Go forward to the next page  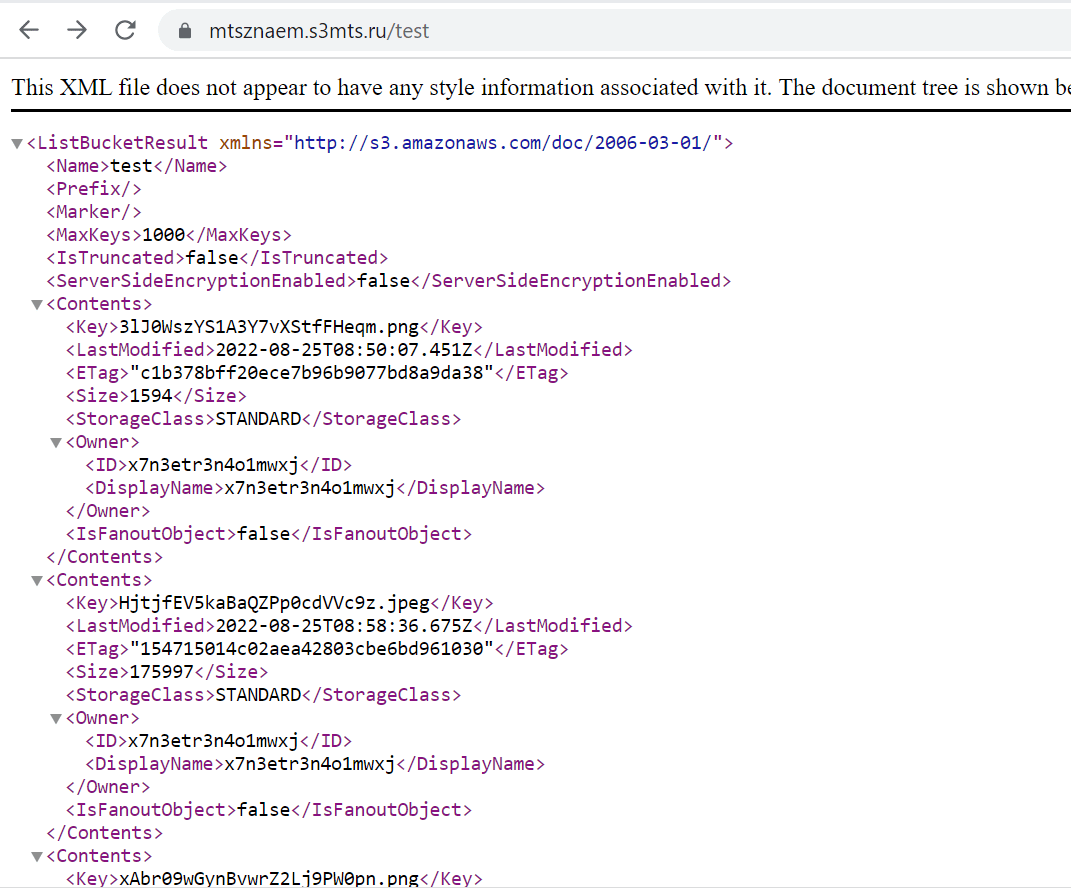(76, 30)
